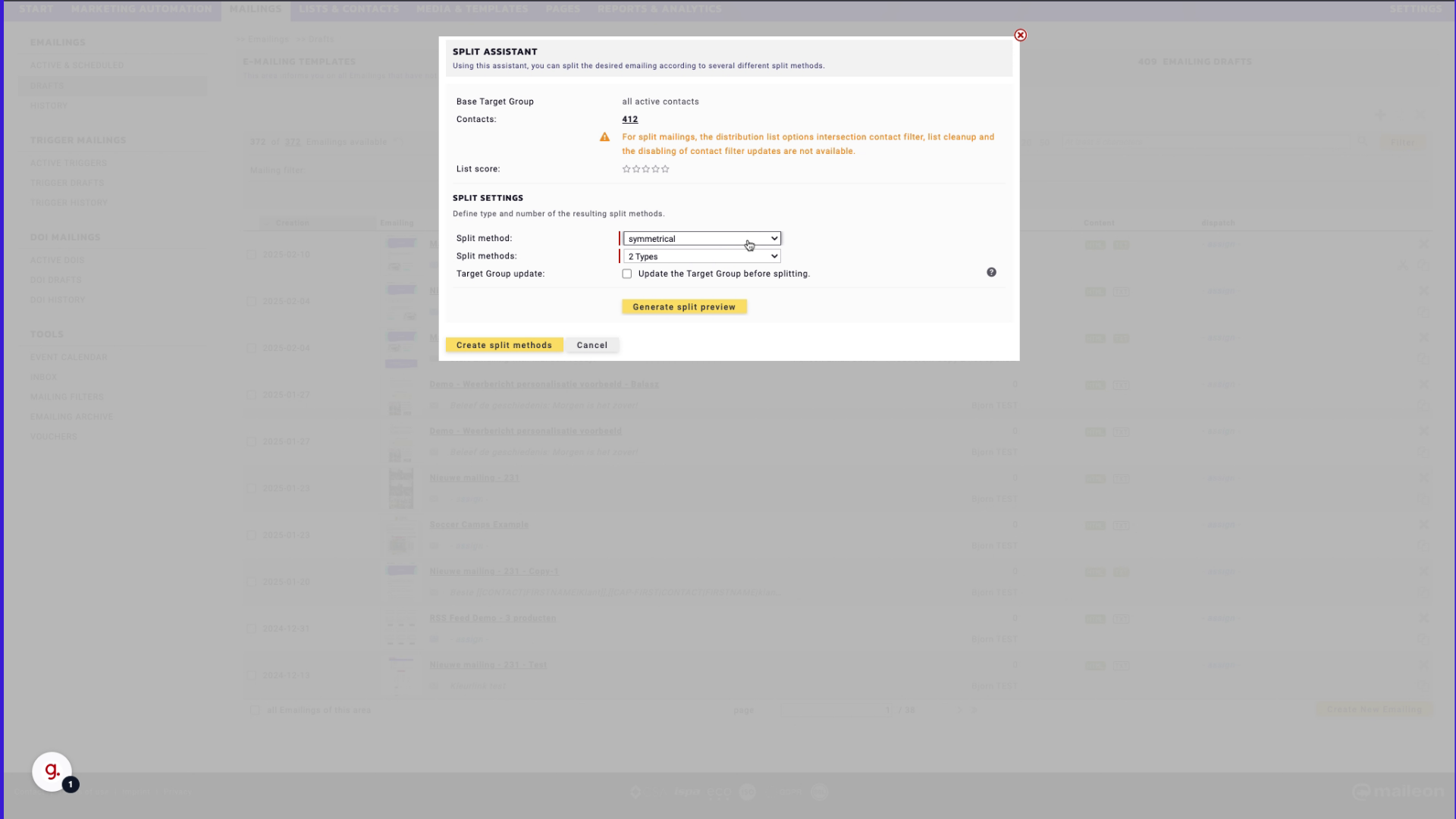Click Create split methods button

coord(504,344)
